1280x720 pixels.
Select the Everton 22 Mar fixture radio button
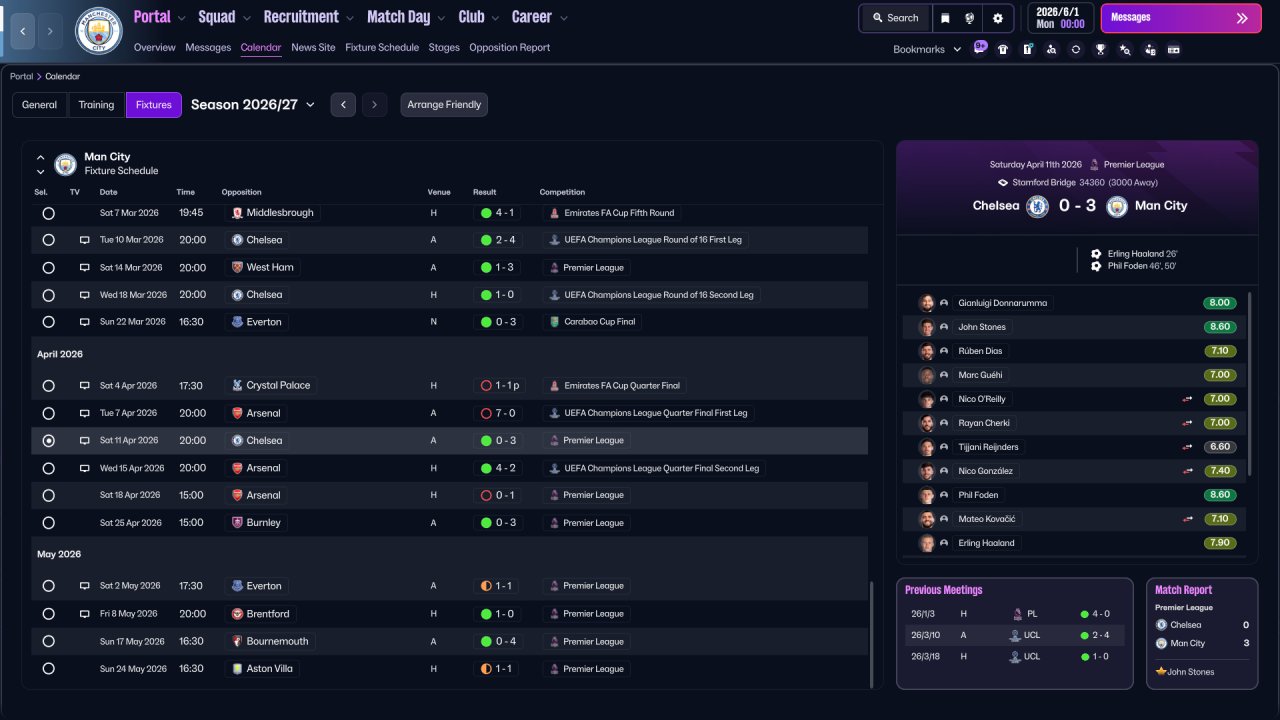pyautogui.click(x=48, y=322)
